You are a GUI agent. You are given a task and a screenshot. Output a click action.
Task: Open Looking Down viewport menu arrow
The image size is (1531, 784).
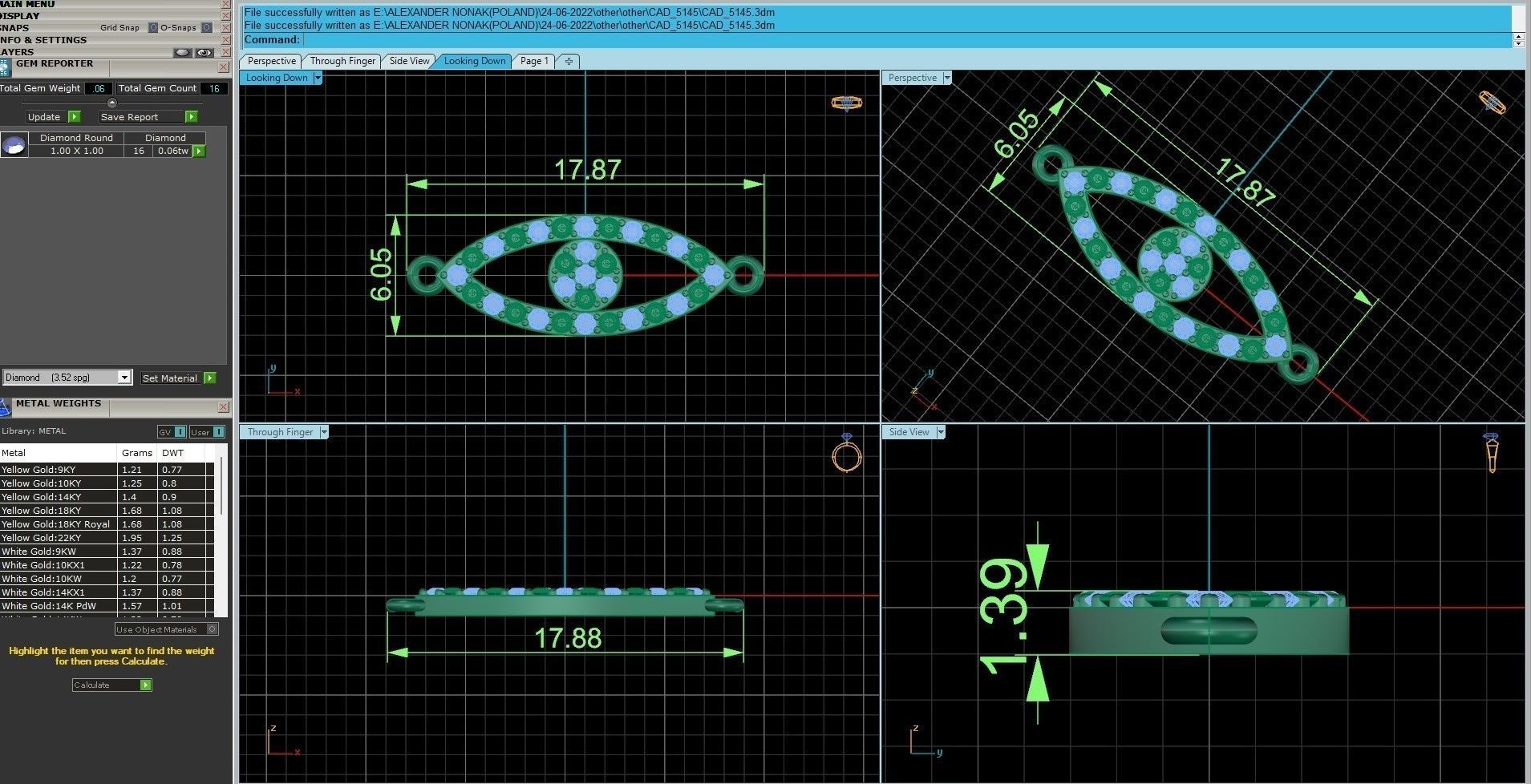click(318, 78)
